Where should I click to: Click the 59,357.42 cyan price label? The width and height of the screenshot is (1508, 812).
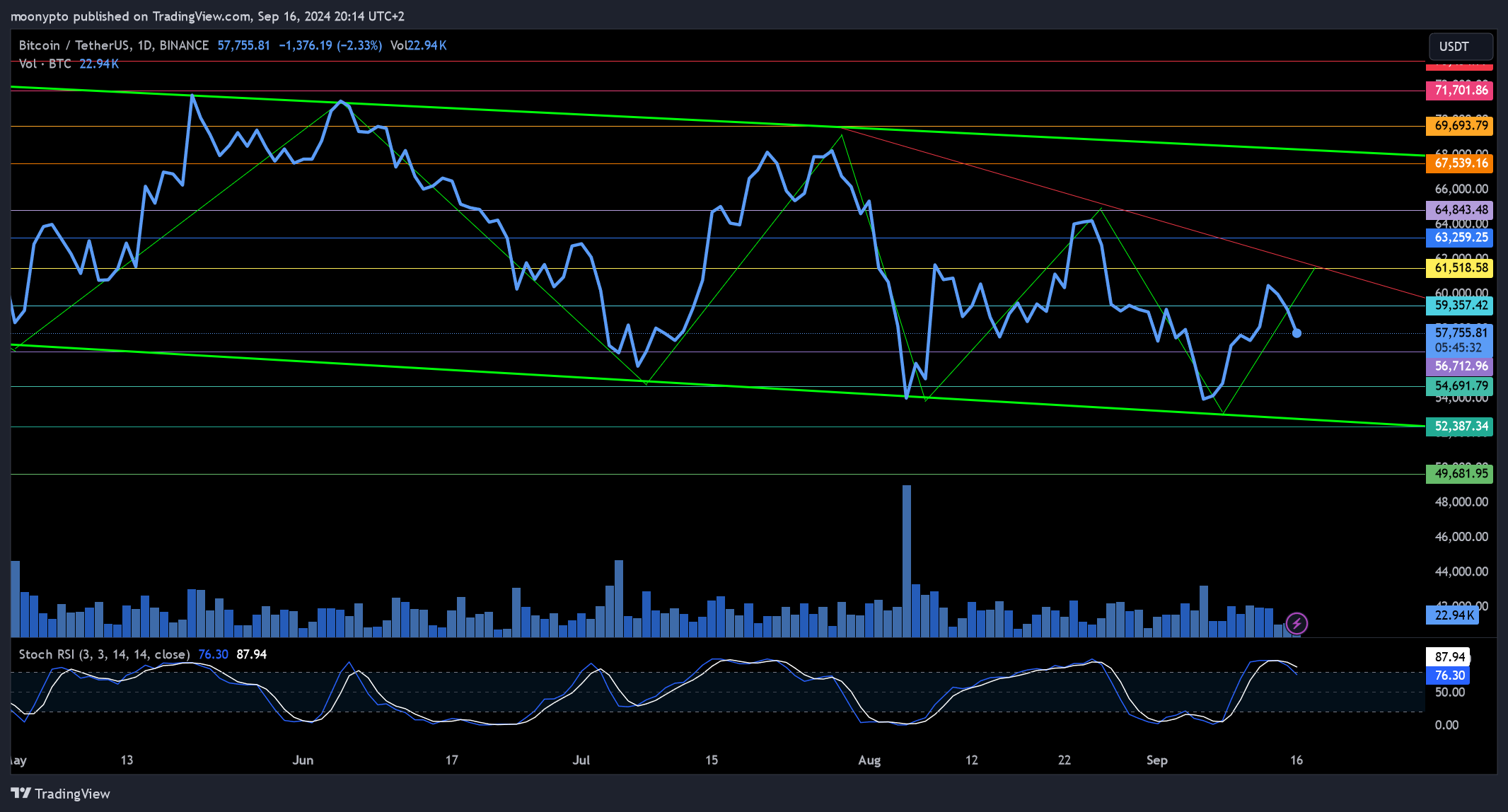[1459, 306]
